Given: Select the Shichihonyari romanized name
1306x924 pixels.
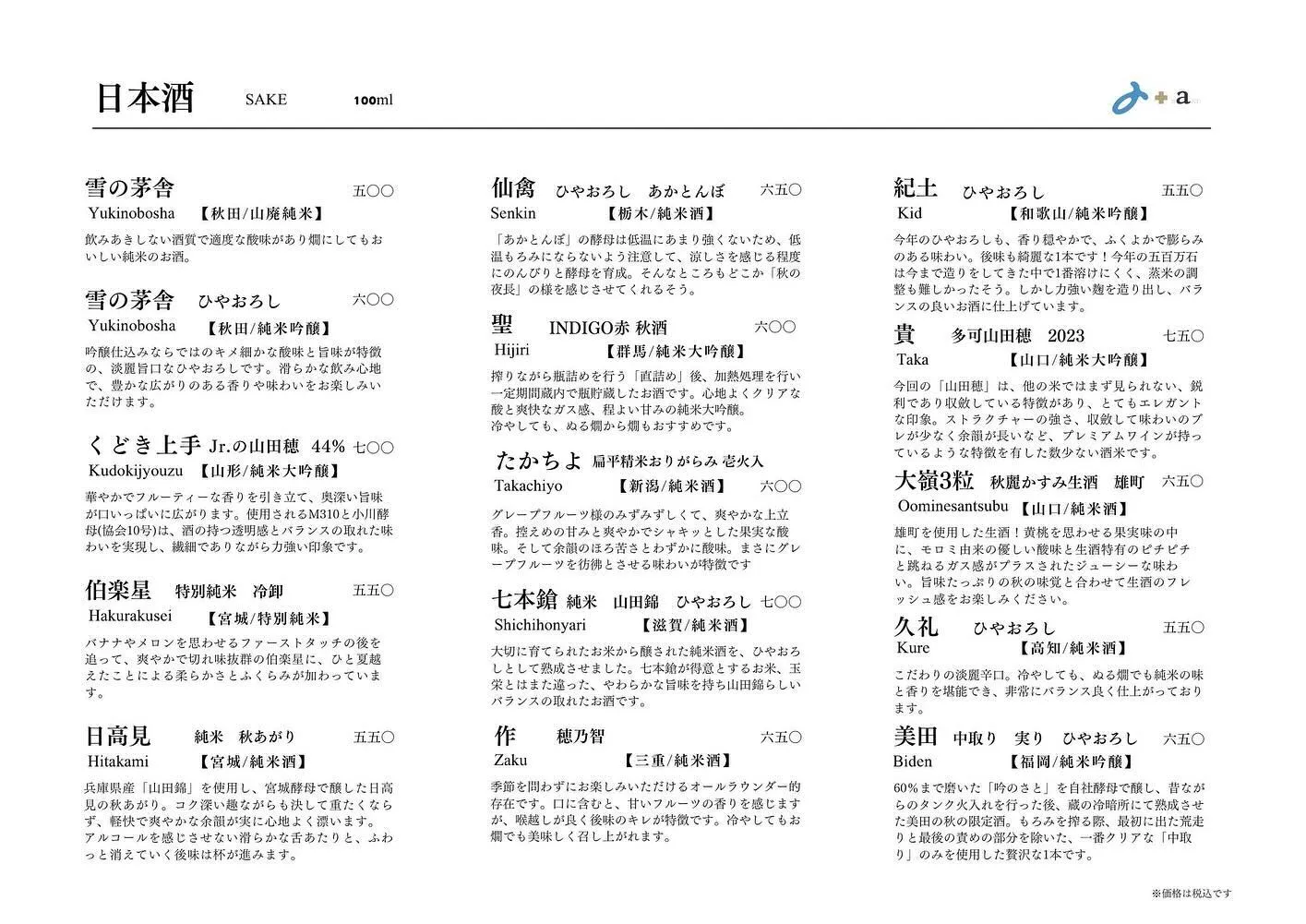Looking at the screenshot, I should [x=540, y=625].
